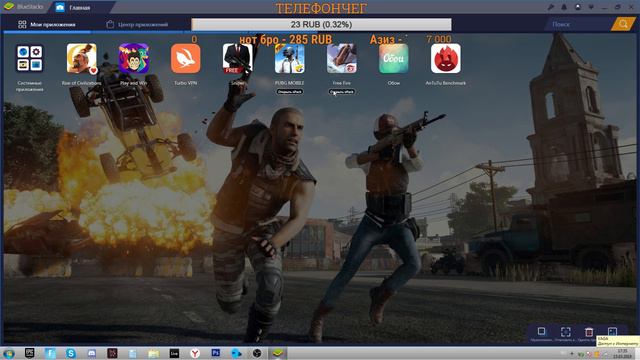Open multi-instance manager icon at bottom right
Image resolution: width=640 pixels, height=360 pixels.
[x=541, y=331]
